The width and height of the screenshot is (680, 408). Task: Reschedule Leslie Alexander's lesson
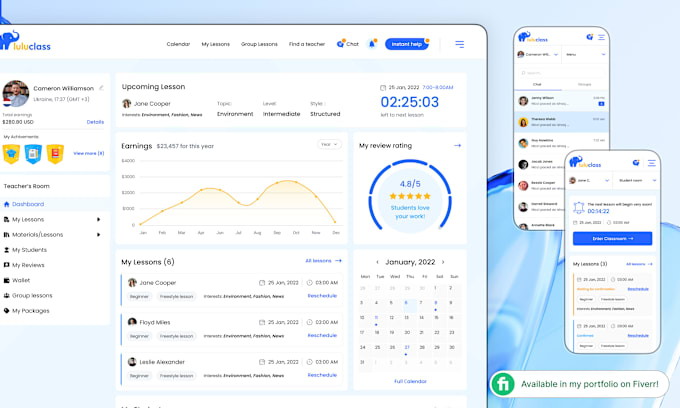(322, 375)
